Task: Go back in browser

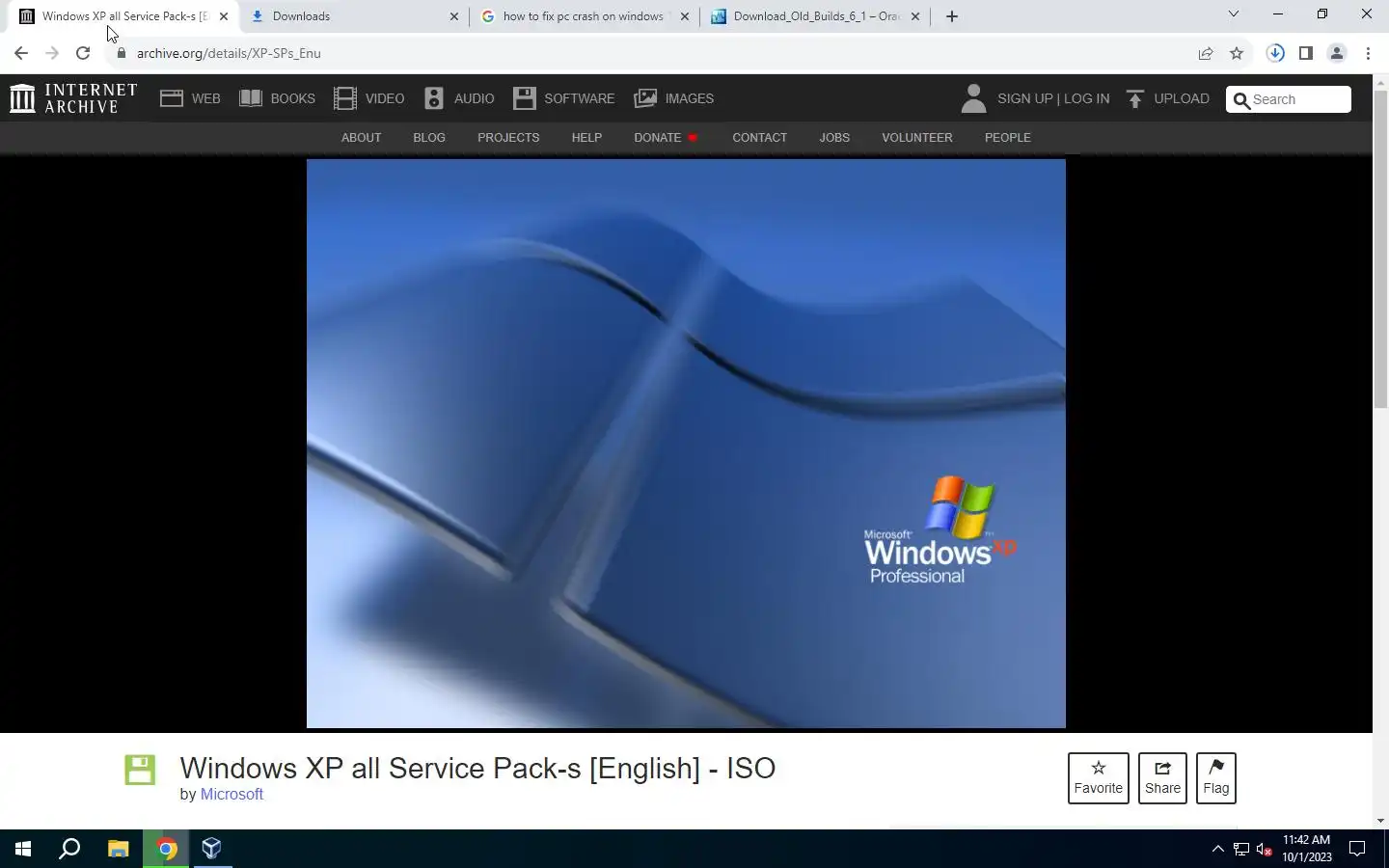Action: pos(21,53)
